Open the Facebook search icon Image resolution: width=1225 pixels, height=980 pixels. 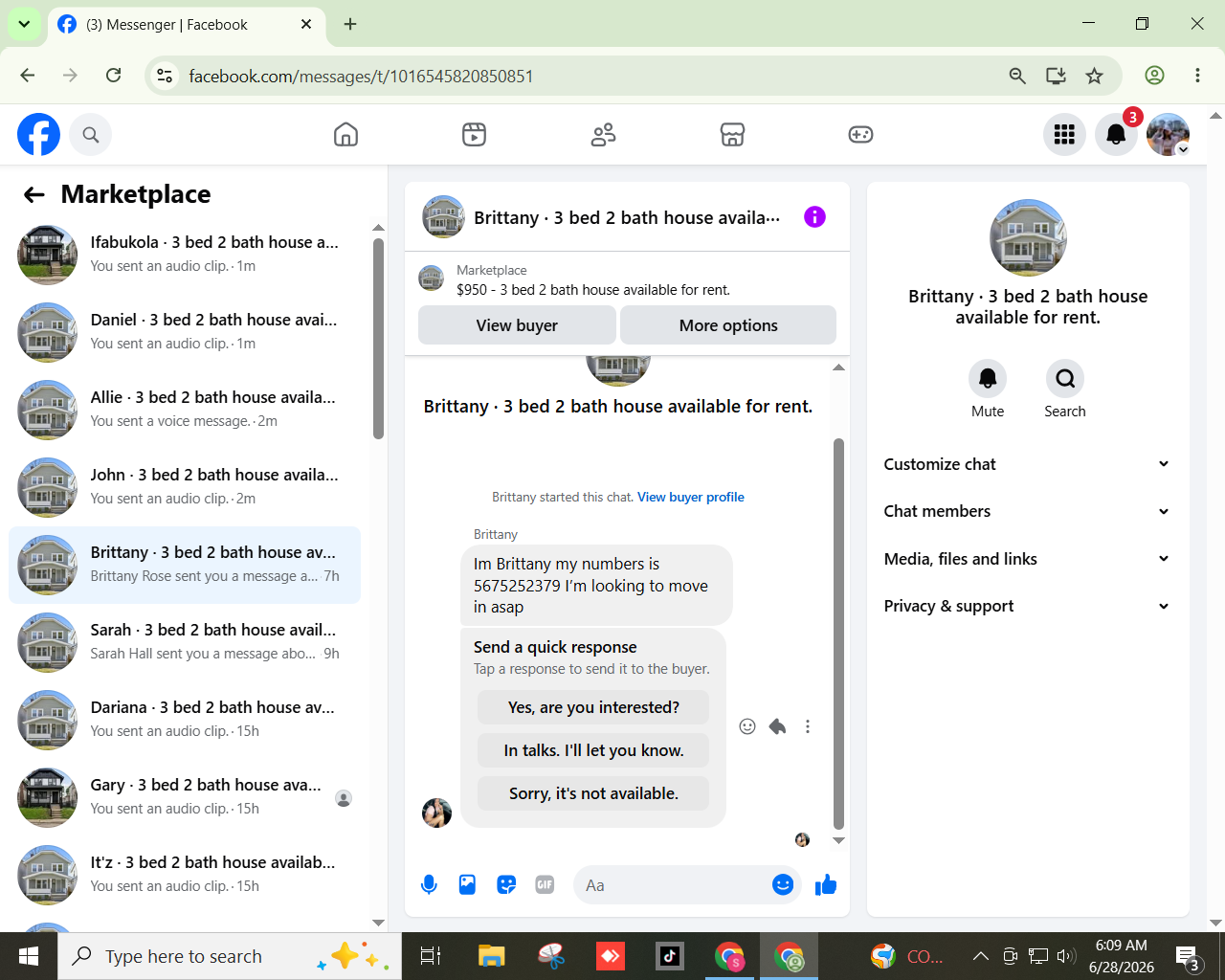[x=91, y=135]
